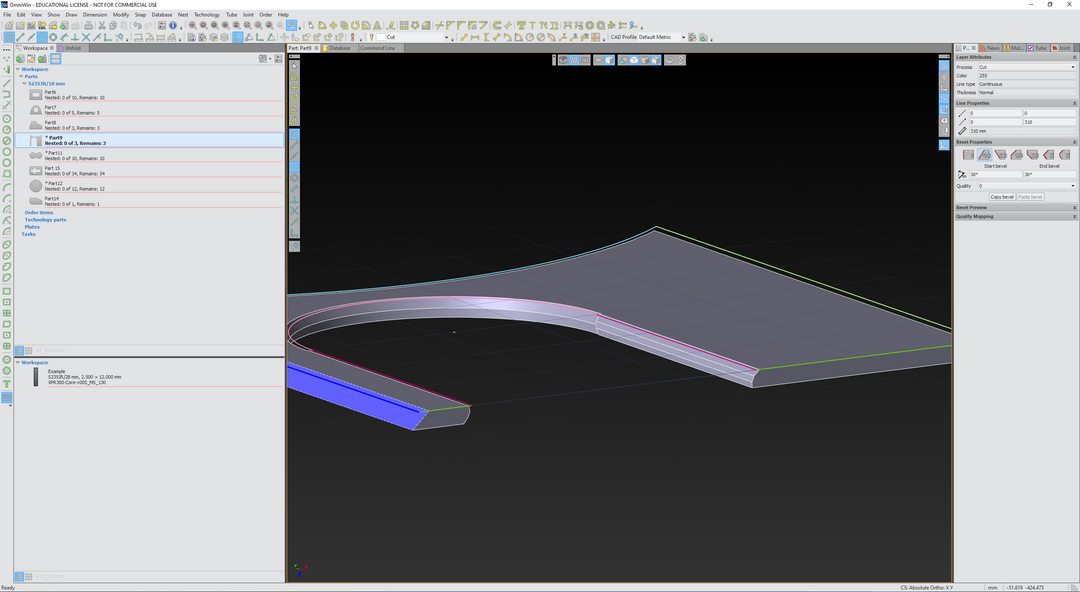Click the Print icon in the top toolbar
Viewport: 1080px width, 592px height.
[x=89, y=25]
